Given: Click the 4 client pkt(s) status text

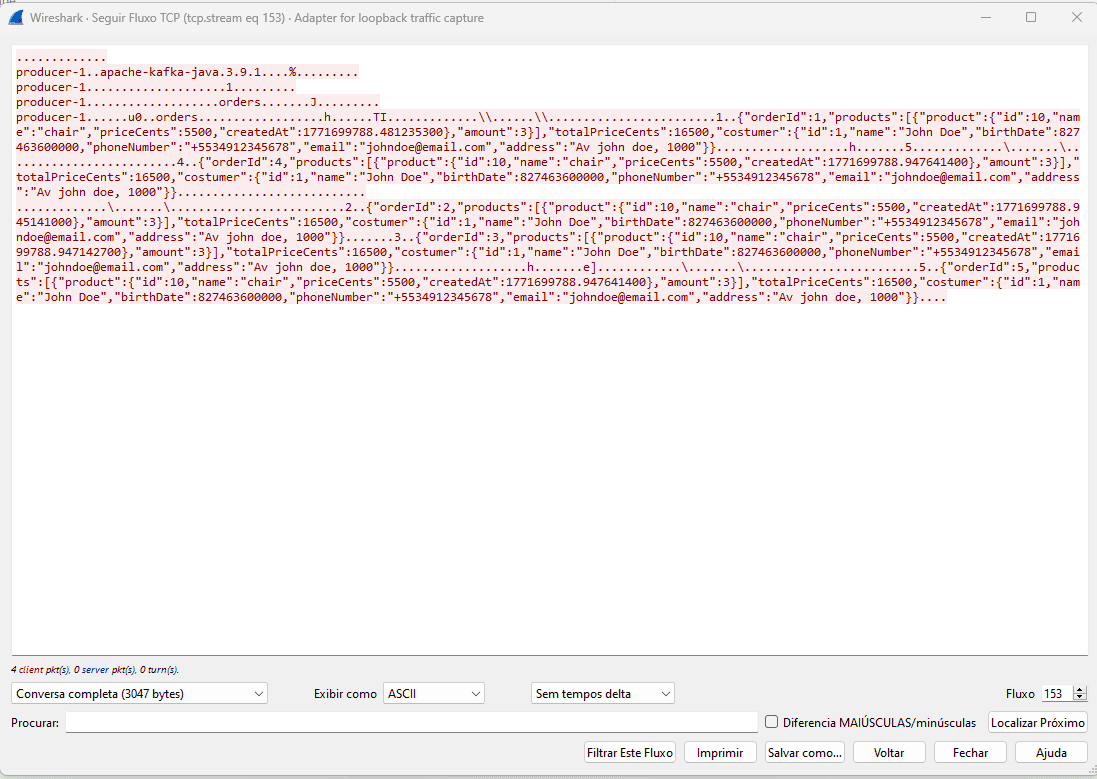Looking at the screenshot, I should click(x=41, y=669).
